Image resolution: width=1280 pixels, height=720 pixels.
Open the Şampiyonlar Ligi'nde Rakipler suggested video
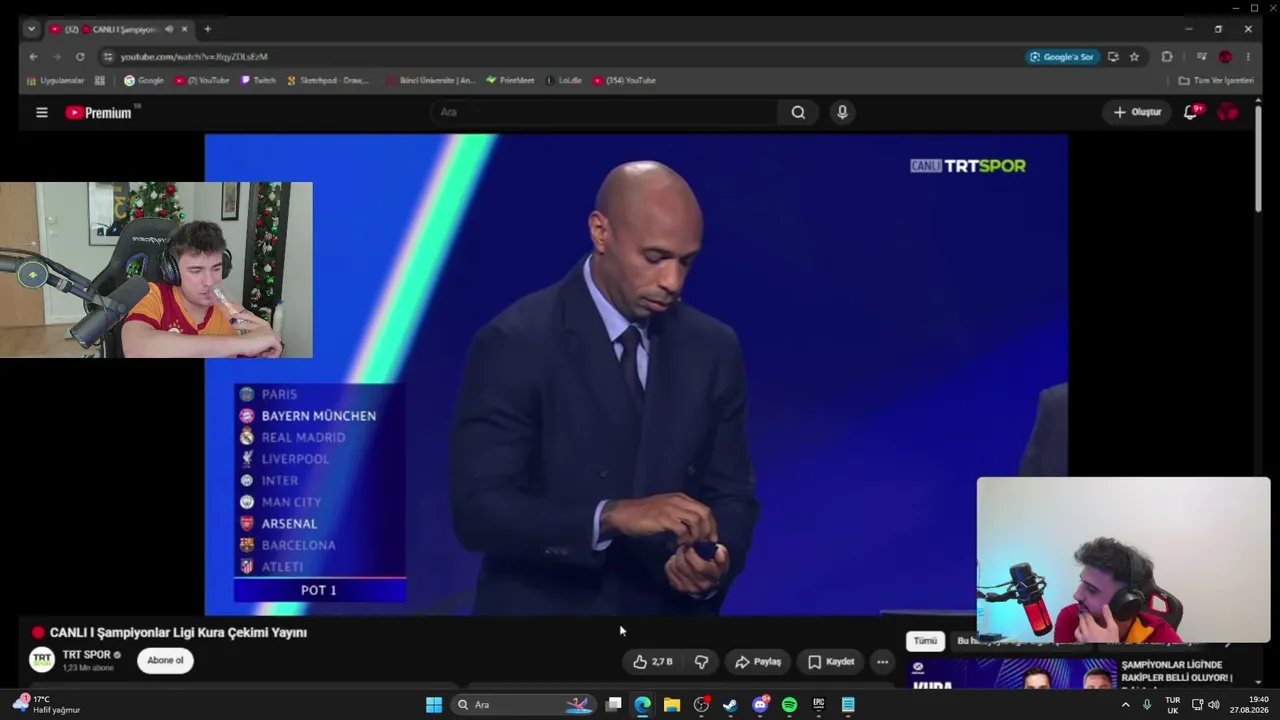[x=1176, y=671]
